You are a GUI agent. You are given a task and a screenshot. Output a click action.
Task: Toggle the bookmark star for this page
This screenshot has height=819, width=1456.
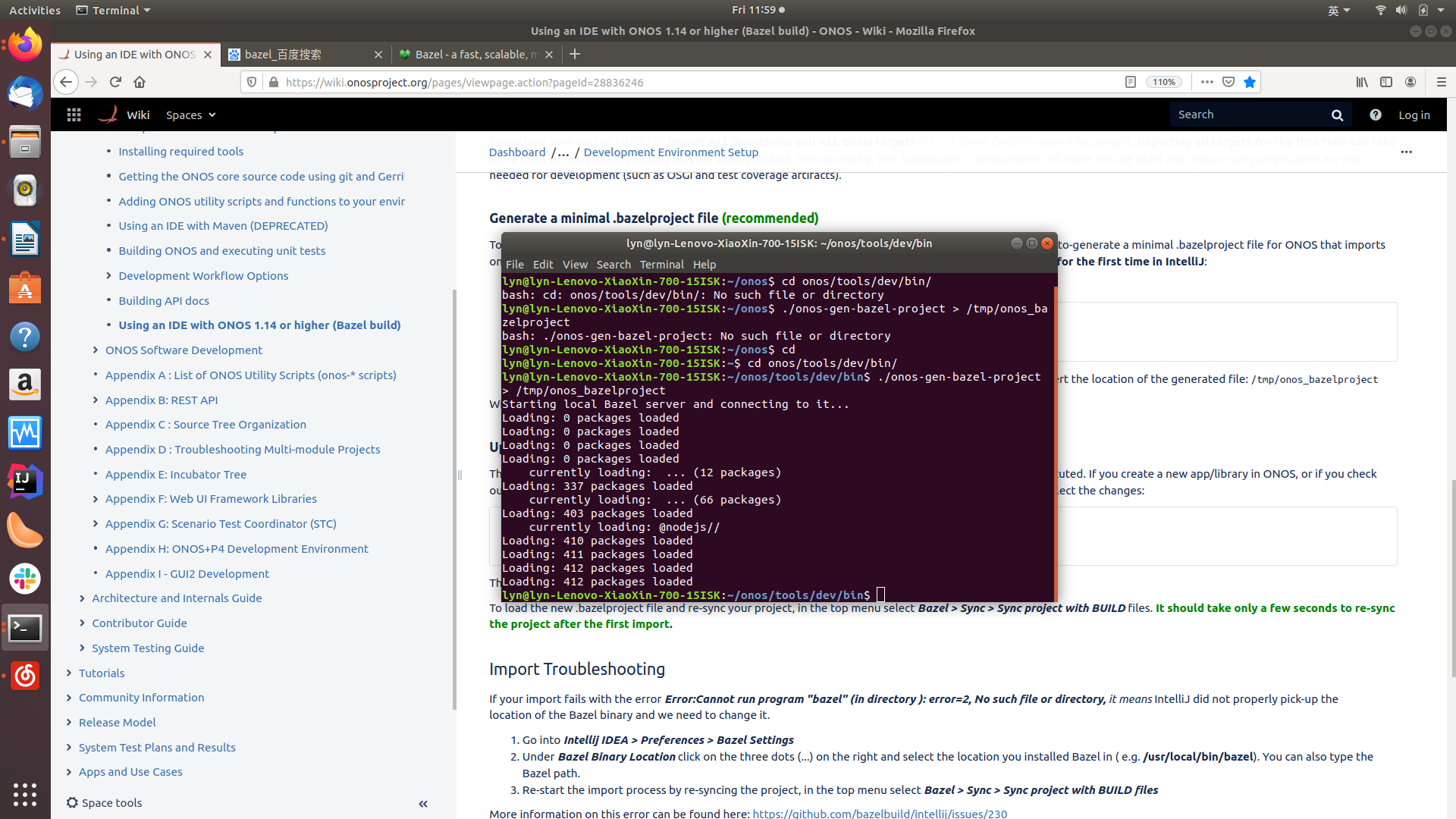tap(1250, 82)
